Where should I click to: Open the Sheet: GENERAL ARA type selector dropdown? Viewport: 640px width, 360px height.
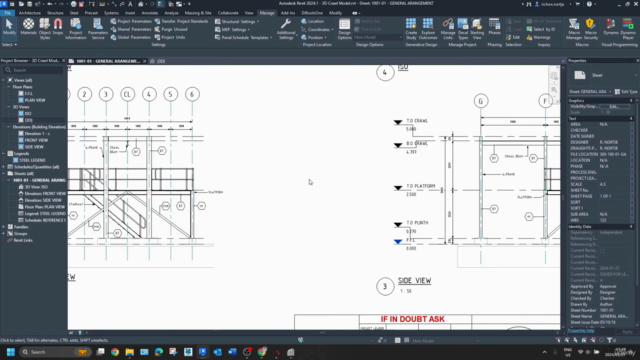(590, 91)
